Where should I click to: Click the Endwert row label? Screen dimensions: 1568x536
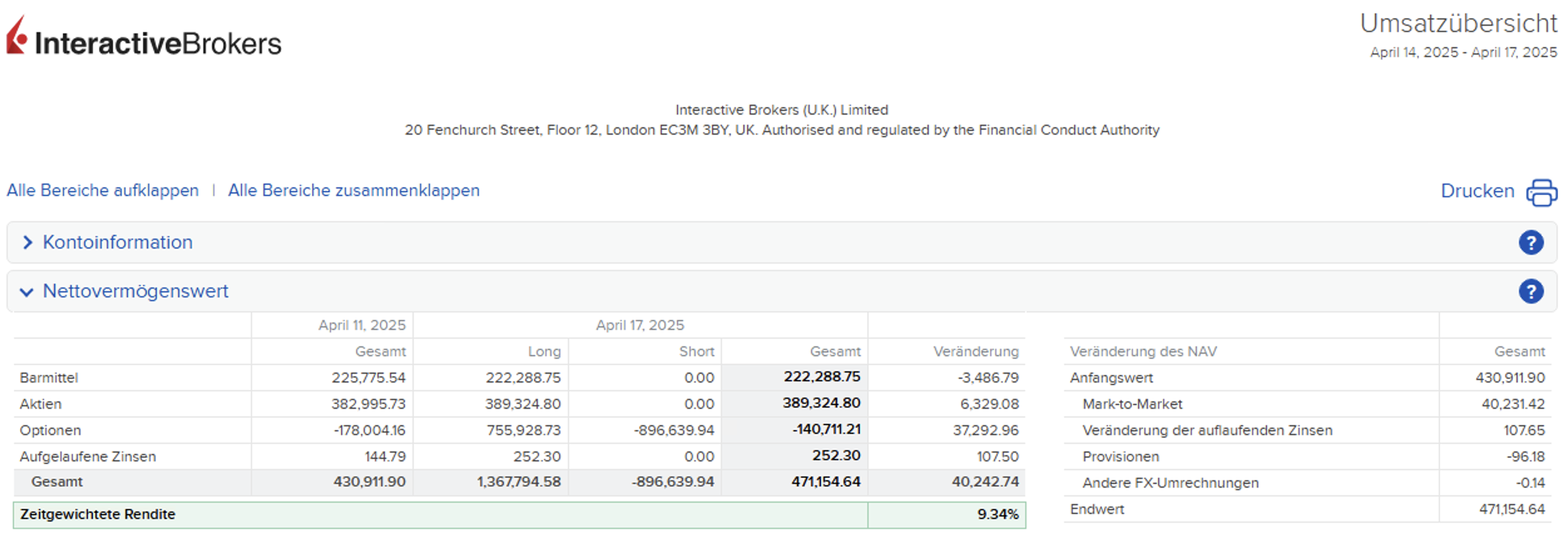[1097, 509]
